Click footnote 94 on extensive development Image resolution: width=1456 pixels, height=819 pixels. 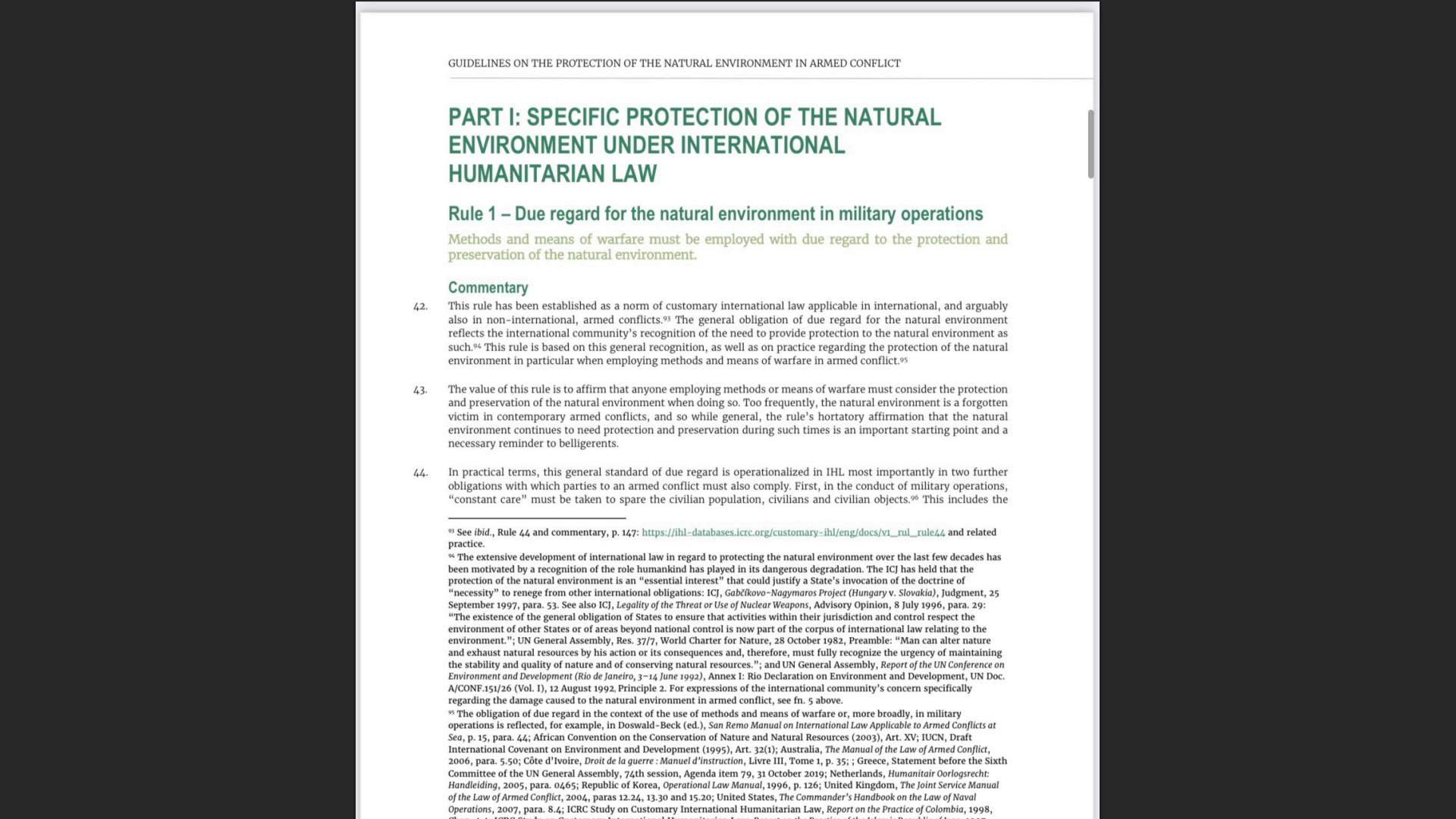726,629
